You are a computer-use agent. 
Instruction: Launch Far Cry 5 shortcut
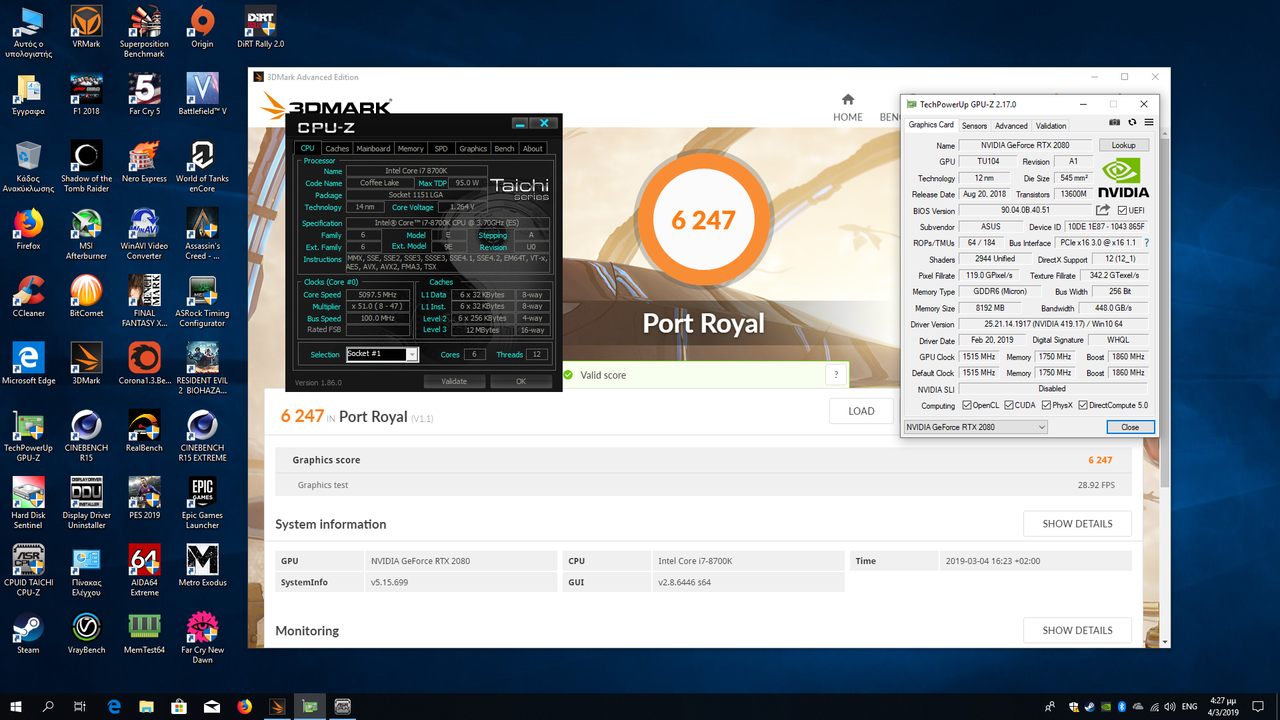[144, 94]
